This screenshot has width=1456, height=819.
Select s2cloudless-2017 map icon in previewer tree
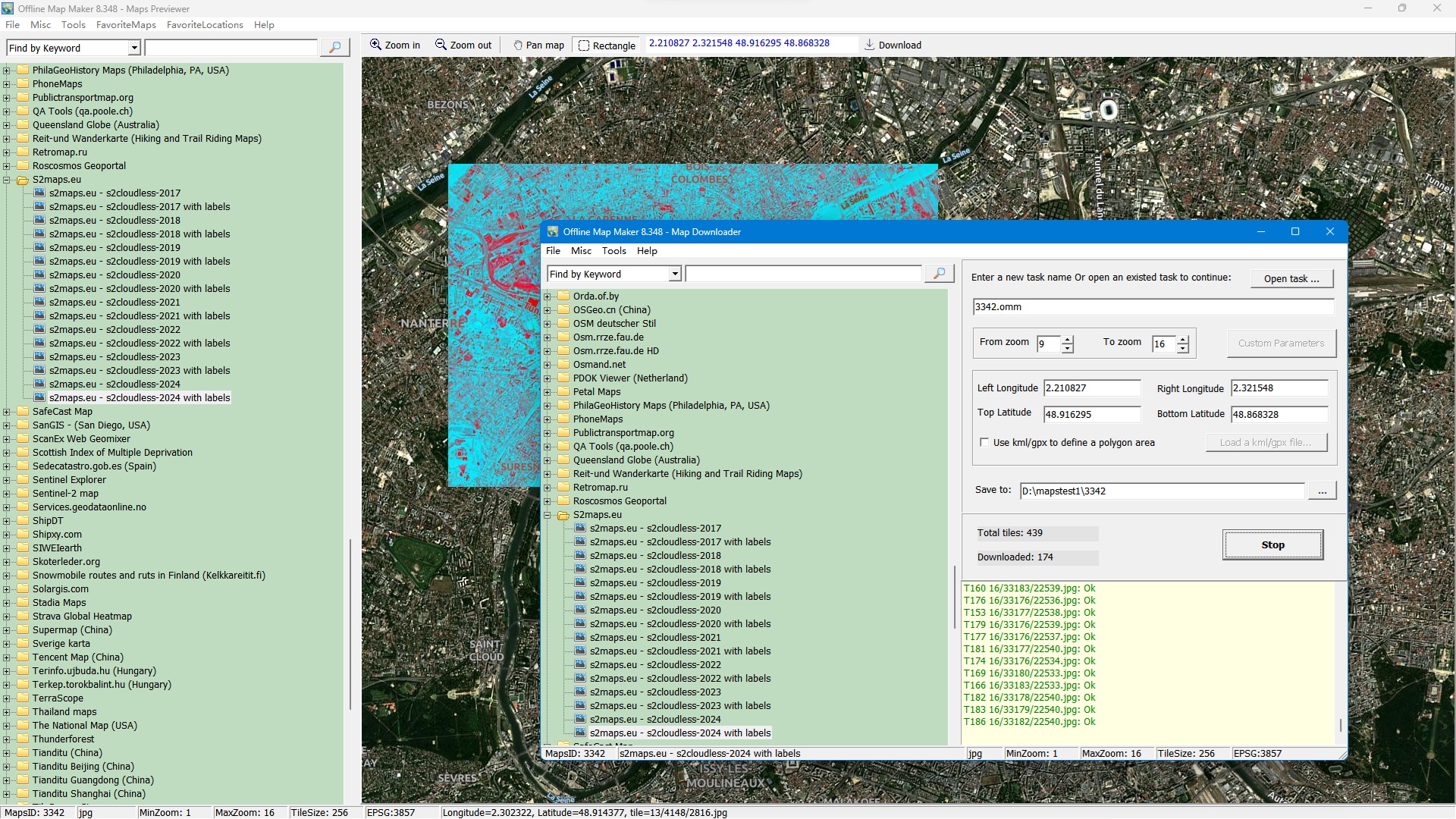(x=39, y=193)
